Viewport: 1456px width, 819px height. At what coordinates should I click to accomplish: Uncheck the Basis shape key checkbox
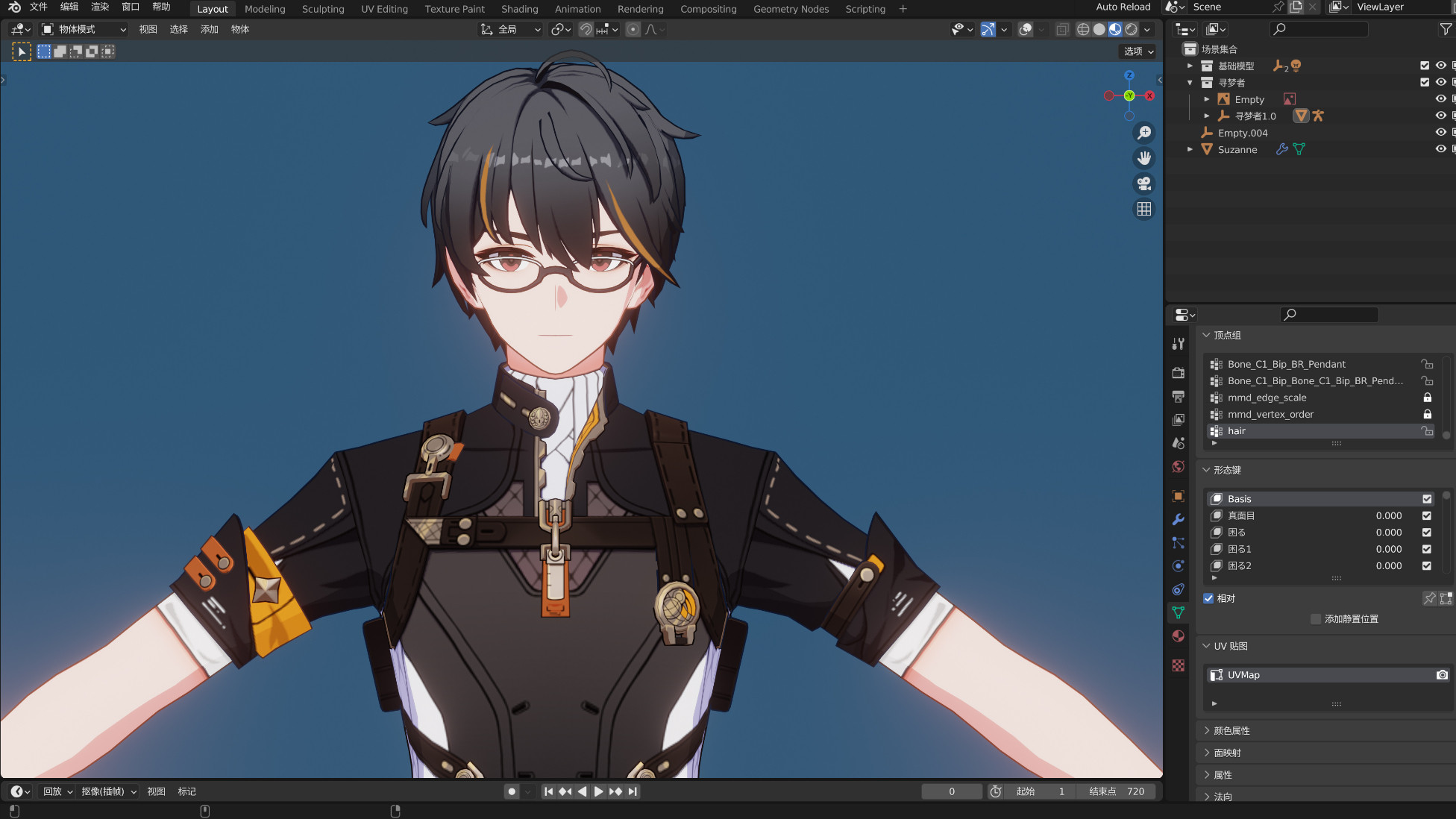(1427, 499)
